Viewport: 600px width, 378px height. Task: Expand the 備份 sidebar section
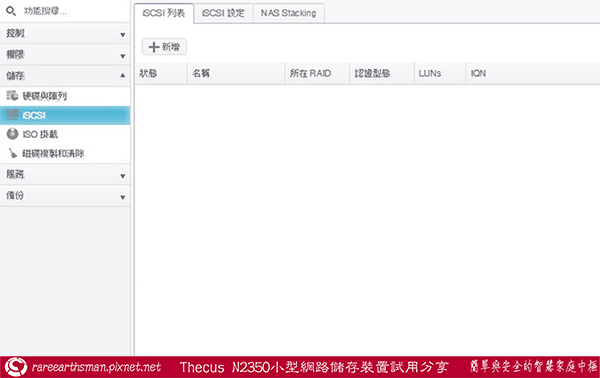click(65, 196)
